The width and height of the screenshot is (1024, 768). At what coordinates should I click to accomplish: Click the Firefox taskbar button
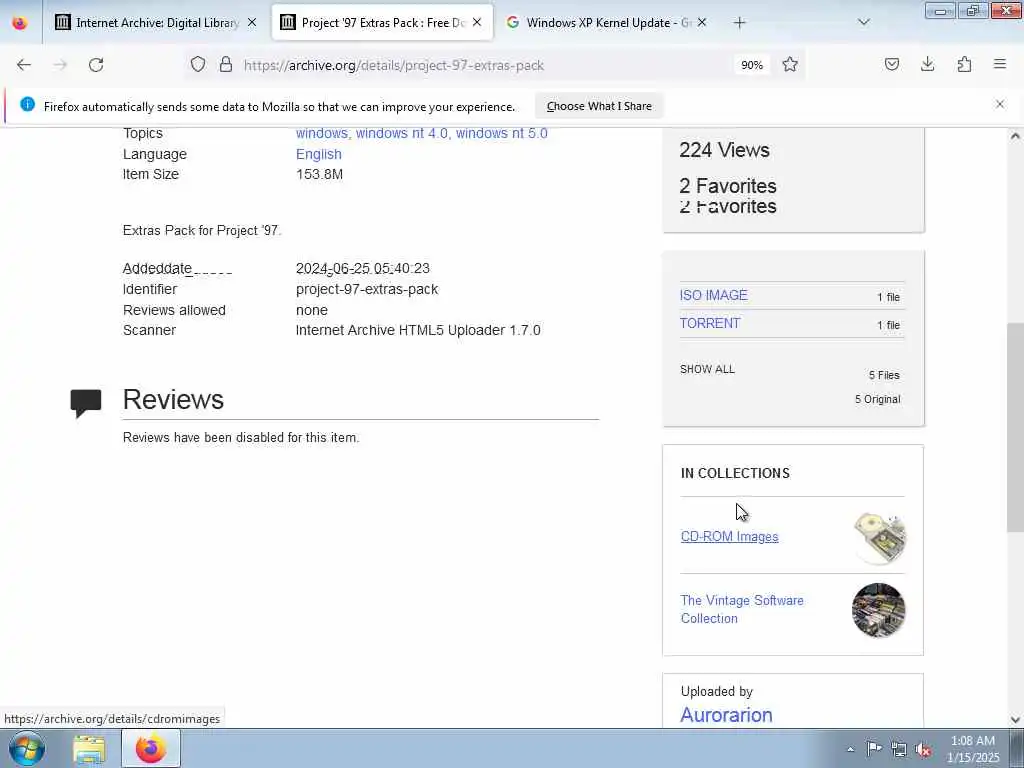click(x=151, y=748)
